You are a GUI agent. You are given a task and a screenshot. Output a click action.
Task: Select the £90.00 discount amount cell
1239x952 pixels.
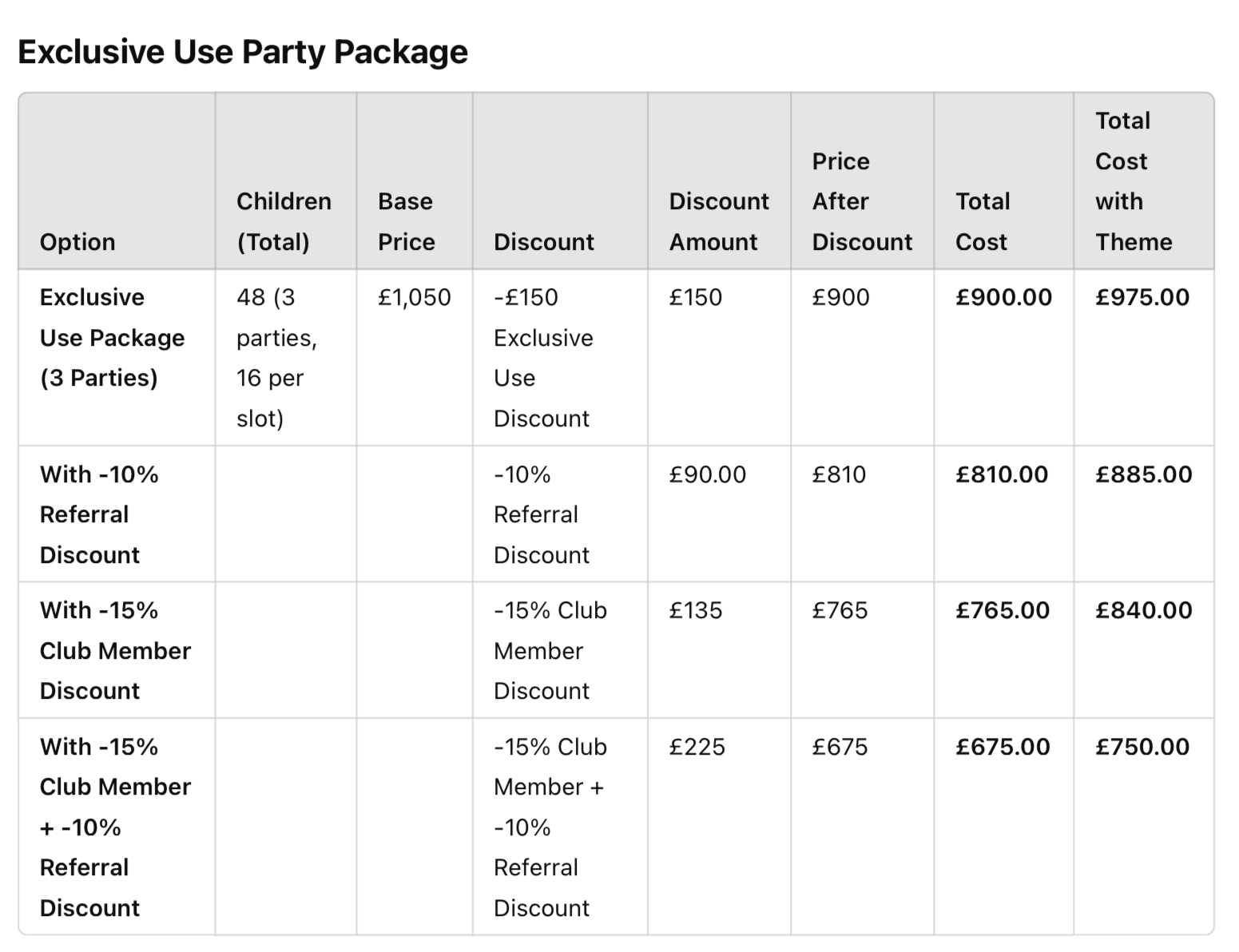[x=707, y=474]
